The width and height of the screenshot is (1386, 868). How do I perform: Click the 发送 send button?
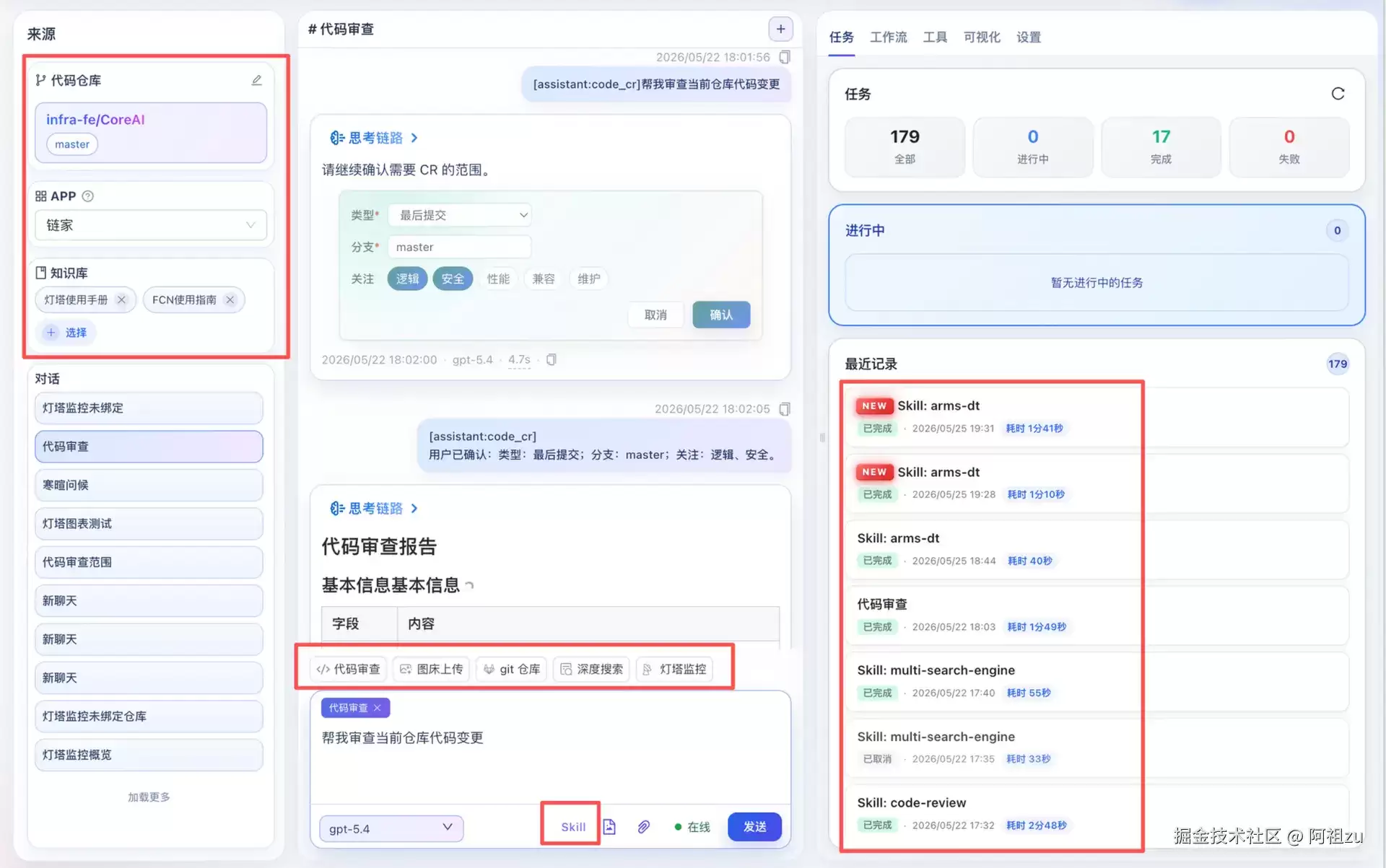(754, 827)
